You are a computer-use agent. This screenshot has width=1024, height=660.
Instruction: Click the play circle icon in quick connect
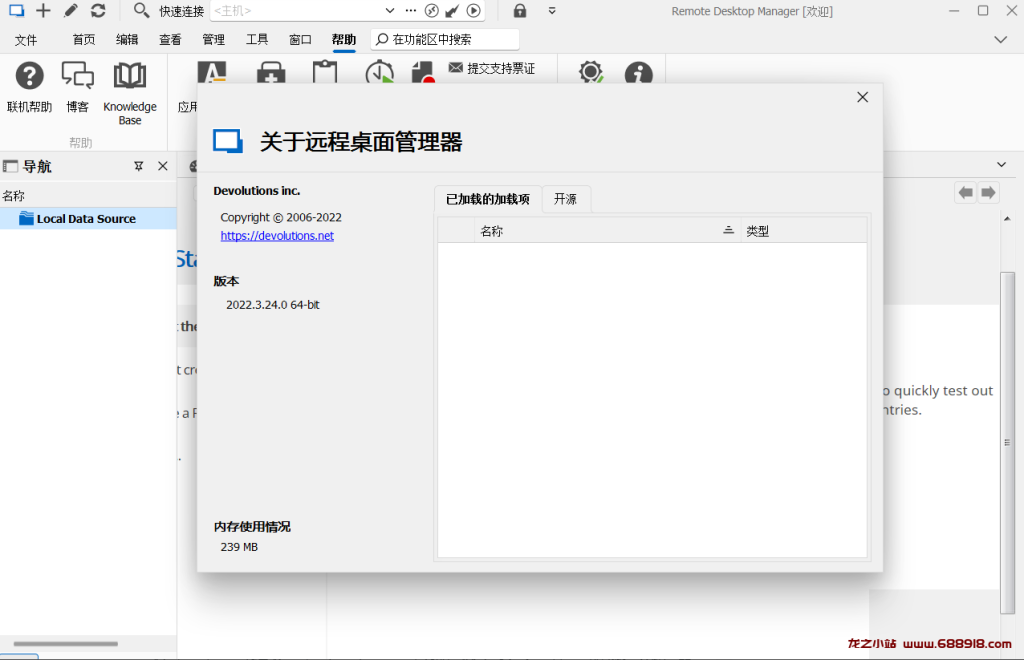[474, 10]
